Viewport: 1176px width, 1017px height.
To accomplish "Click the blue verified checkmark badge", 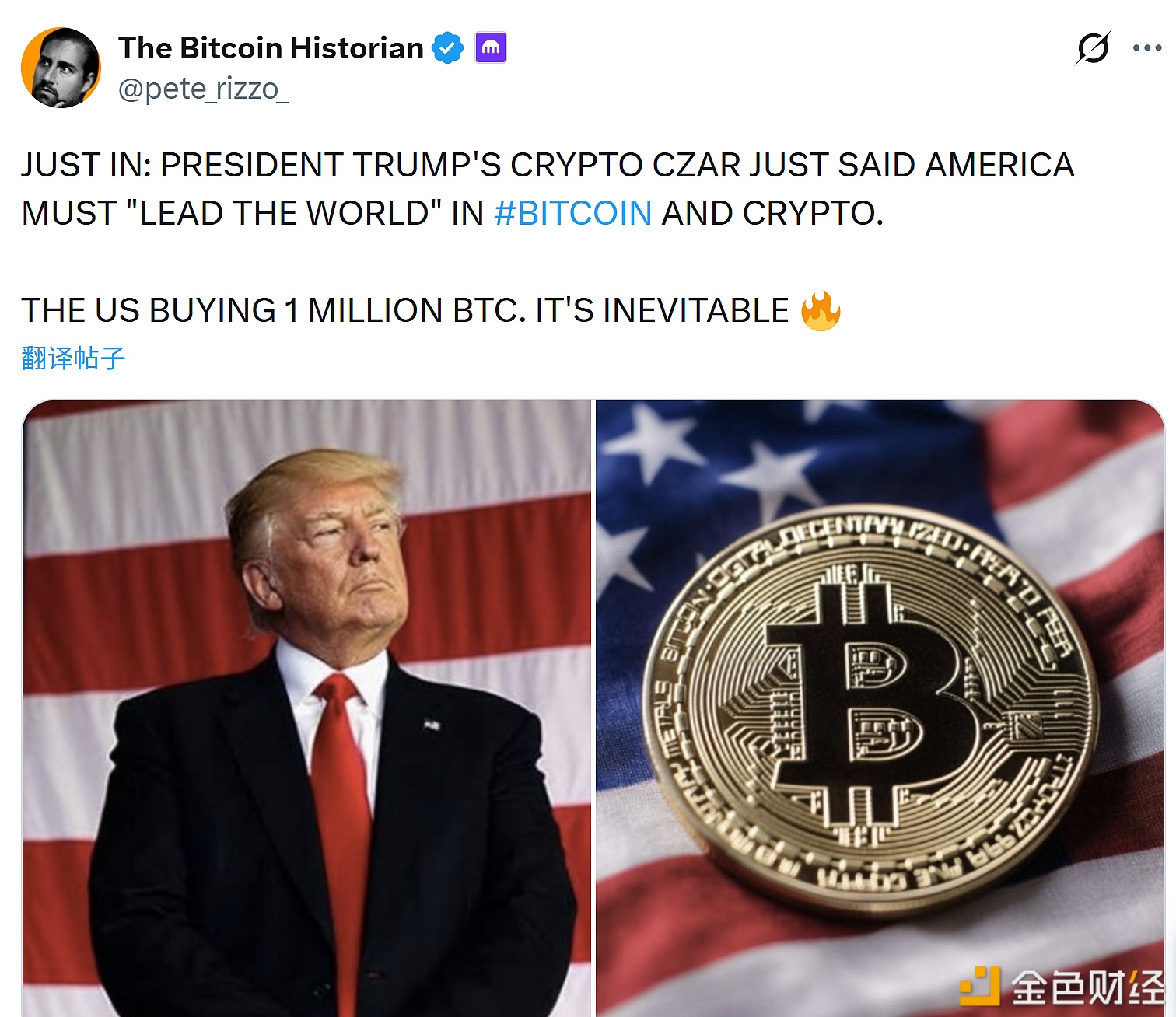I will pos(447,48).
